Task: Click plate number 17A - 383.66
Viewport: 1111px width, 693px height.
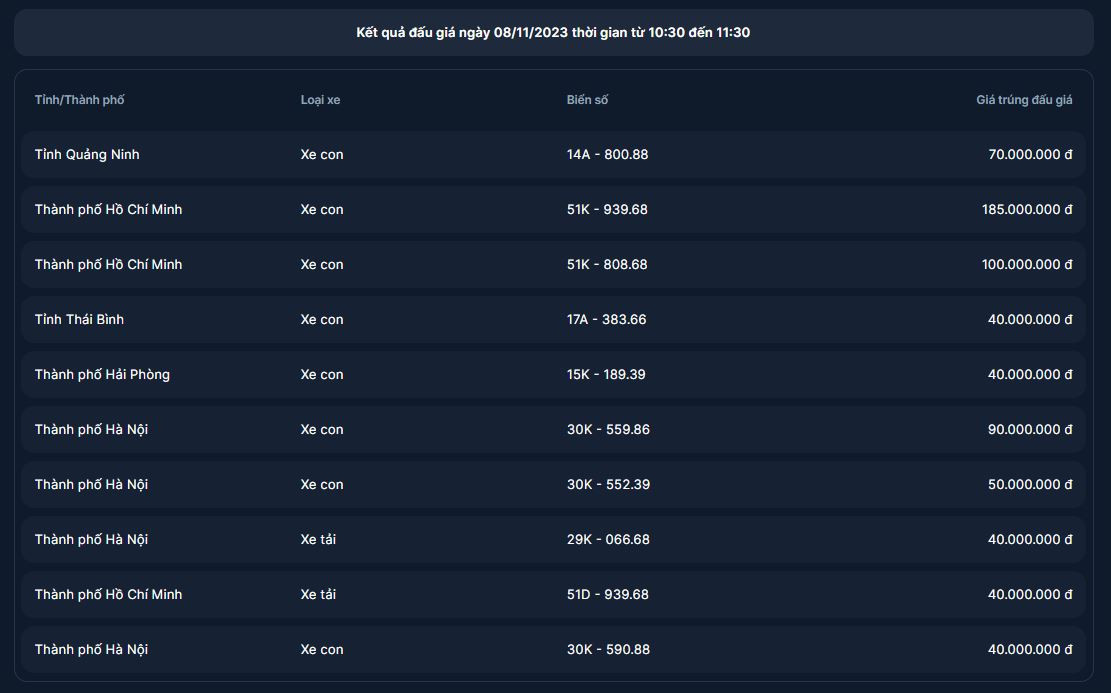Action: coord(606,320)
